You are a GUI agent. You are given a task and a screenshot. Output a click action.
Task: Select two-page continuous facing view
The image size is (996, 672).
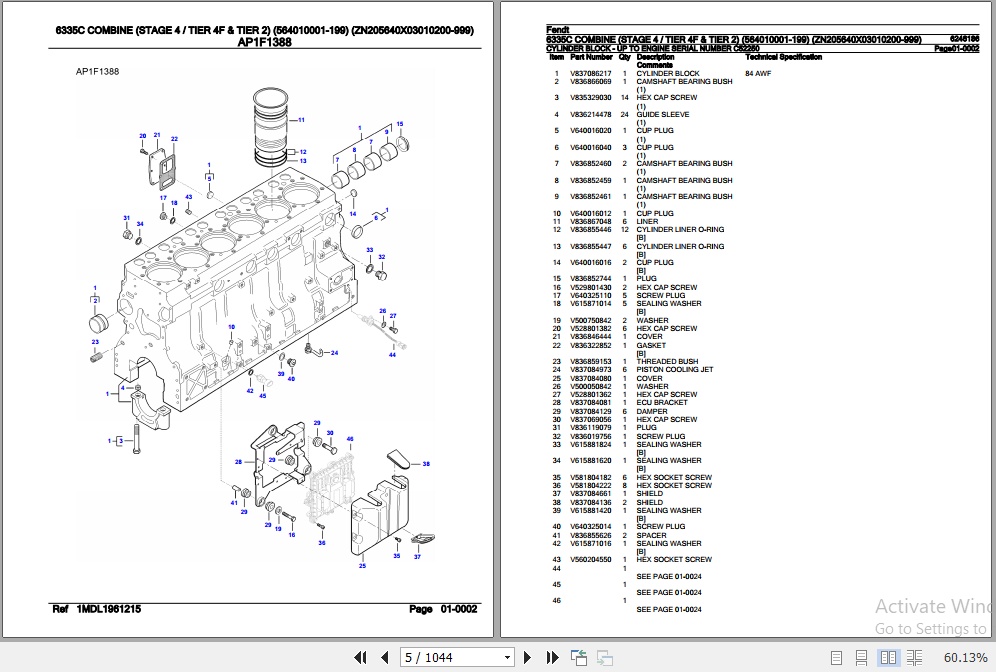915,658
